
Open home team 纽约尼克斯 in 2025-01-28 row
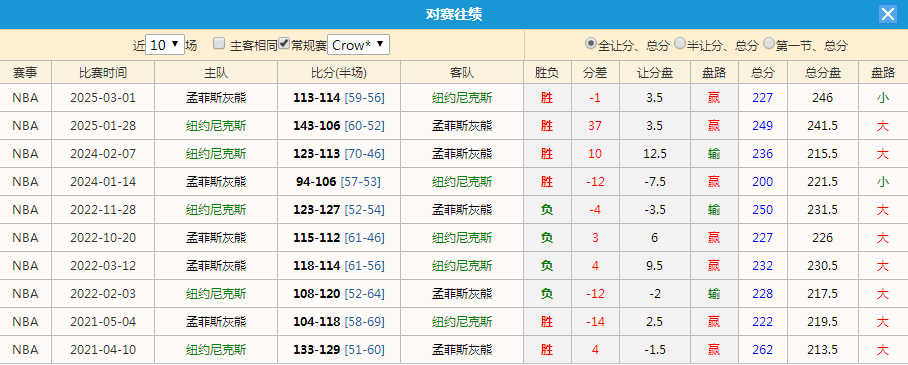(216, 126)
